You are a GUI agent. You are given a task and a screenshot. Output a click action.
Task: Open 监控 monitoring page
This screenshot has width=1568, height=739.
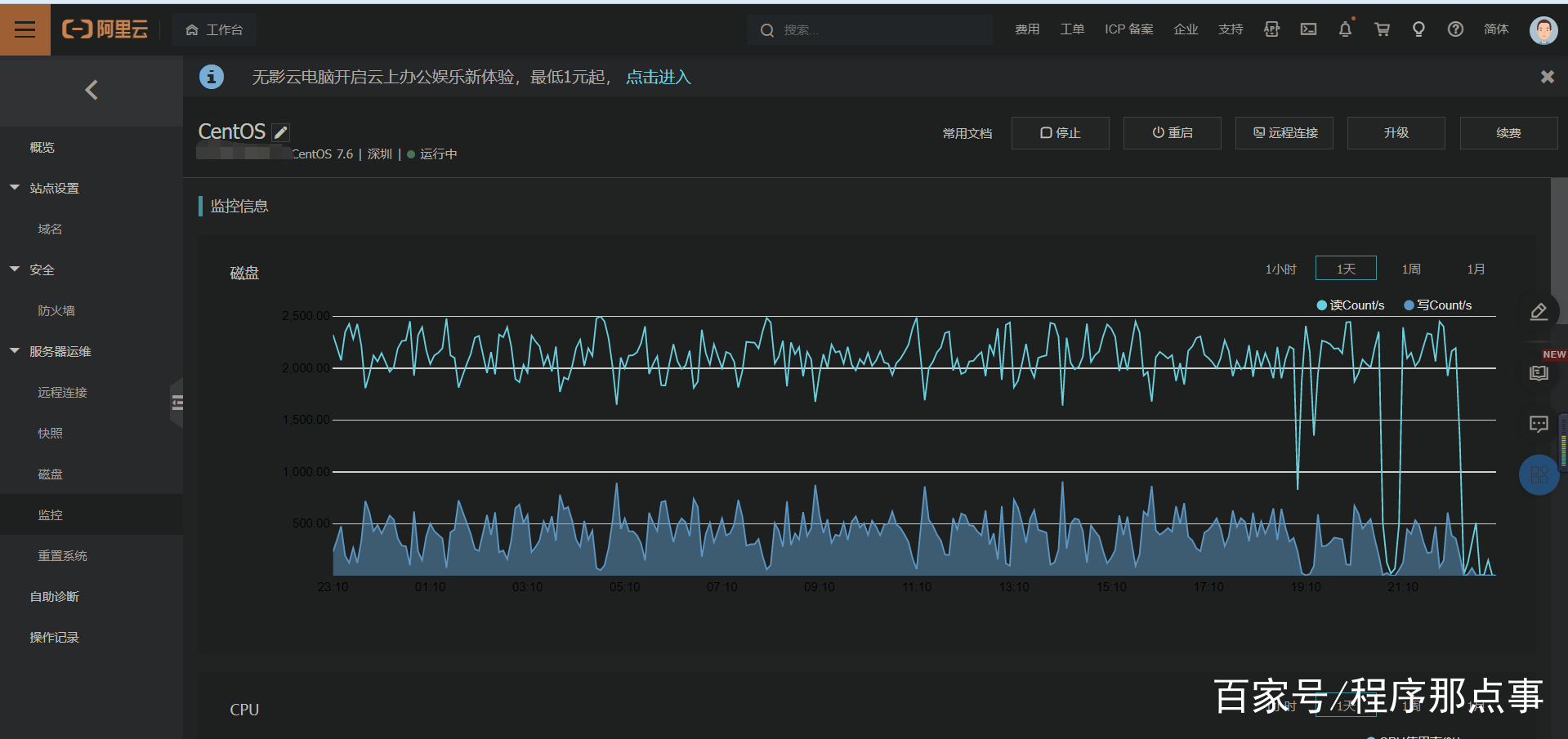click(x=92, y=514)
